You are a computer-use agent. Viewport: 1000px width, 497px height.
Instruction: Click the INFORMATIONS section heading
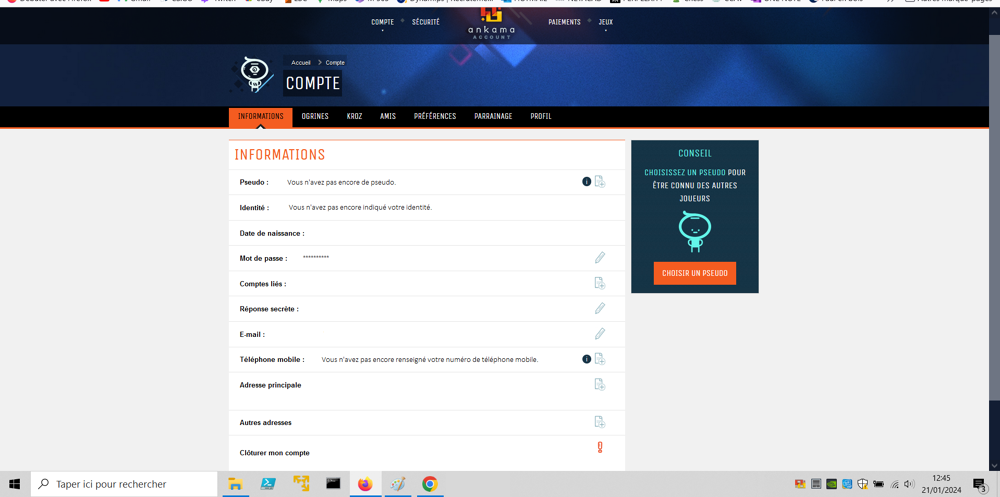(279, 154)
